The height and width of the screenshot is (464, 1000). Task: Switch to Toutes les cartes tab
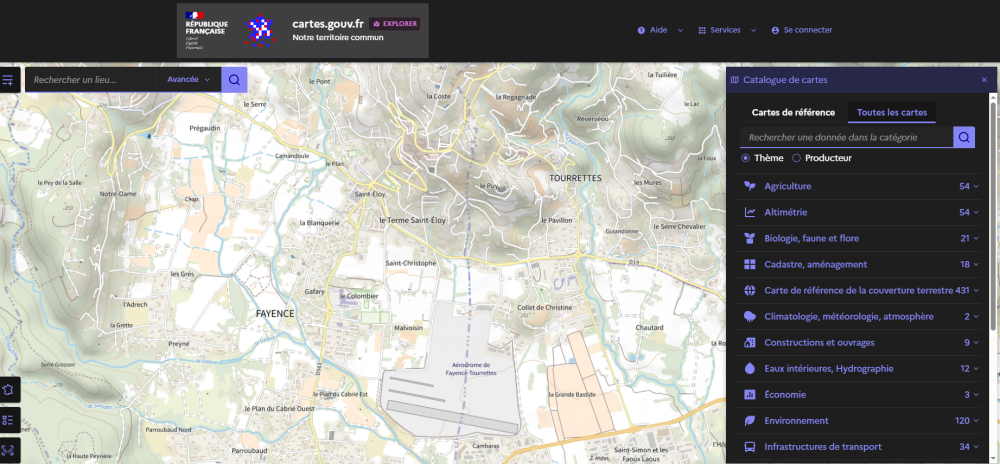click(892, 112)
